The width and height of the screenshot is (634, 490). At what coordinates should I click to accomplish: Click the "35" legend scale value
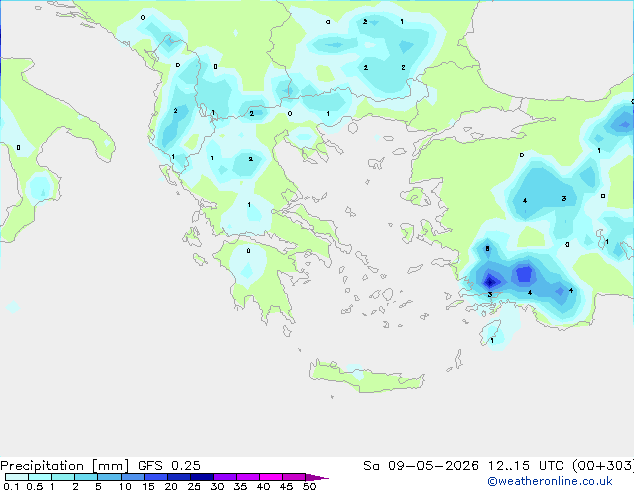240,486
